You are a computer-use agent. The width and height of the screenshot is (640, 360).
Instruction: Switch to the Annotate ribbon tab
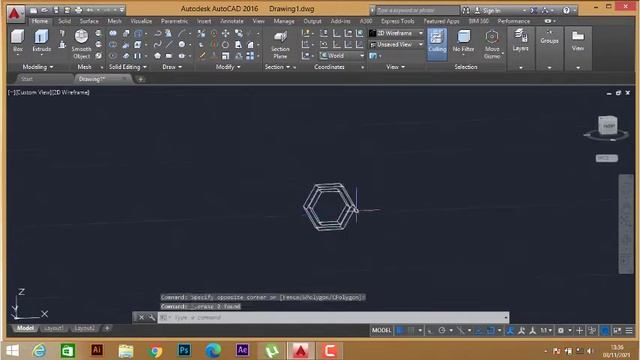coord(231,21)
